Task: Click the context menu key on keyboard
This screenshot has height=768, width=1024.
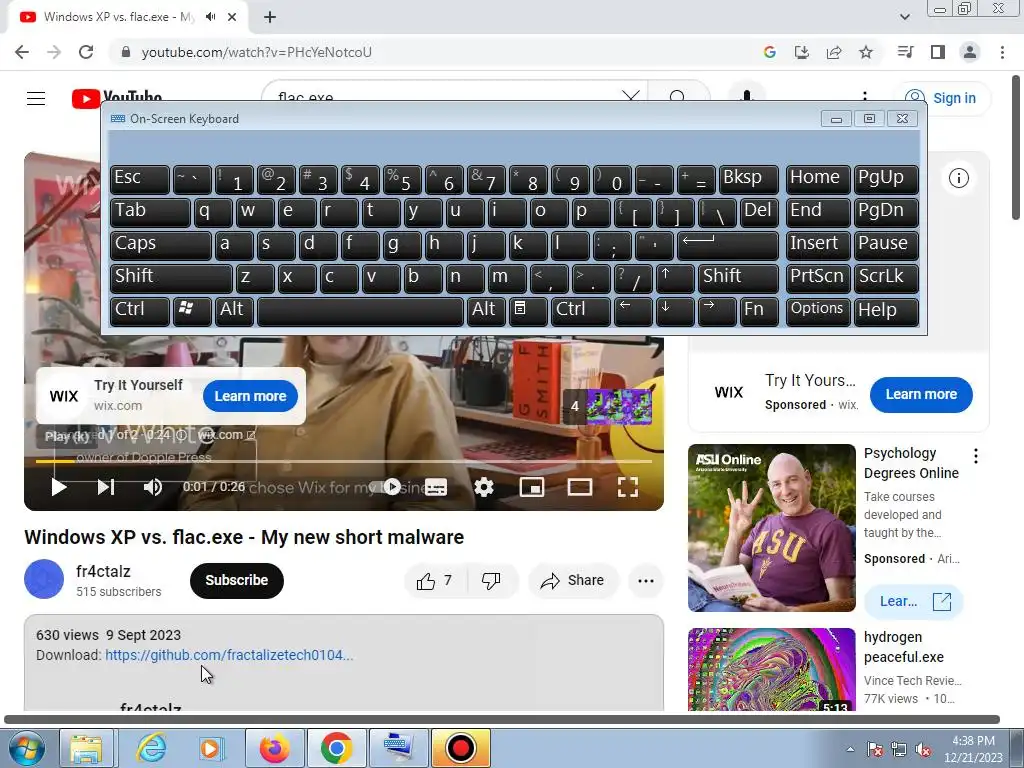Action: coord(527,310)
